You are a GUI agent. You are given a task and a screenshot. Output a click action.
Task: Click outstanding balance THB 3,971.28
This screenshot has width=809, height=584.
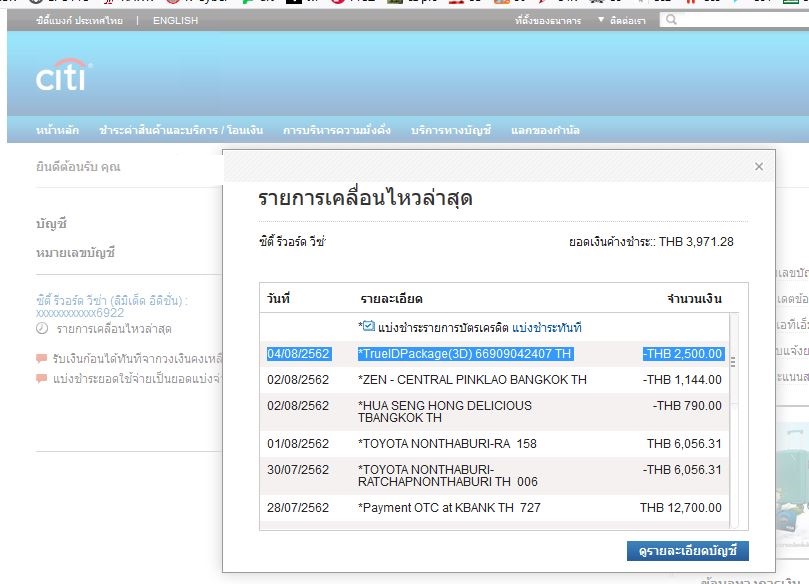(696, 241)
